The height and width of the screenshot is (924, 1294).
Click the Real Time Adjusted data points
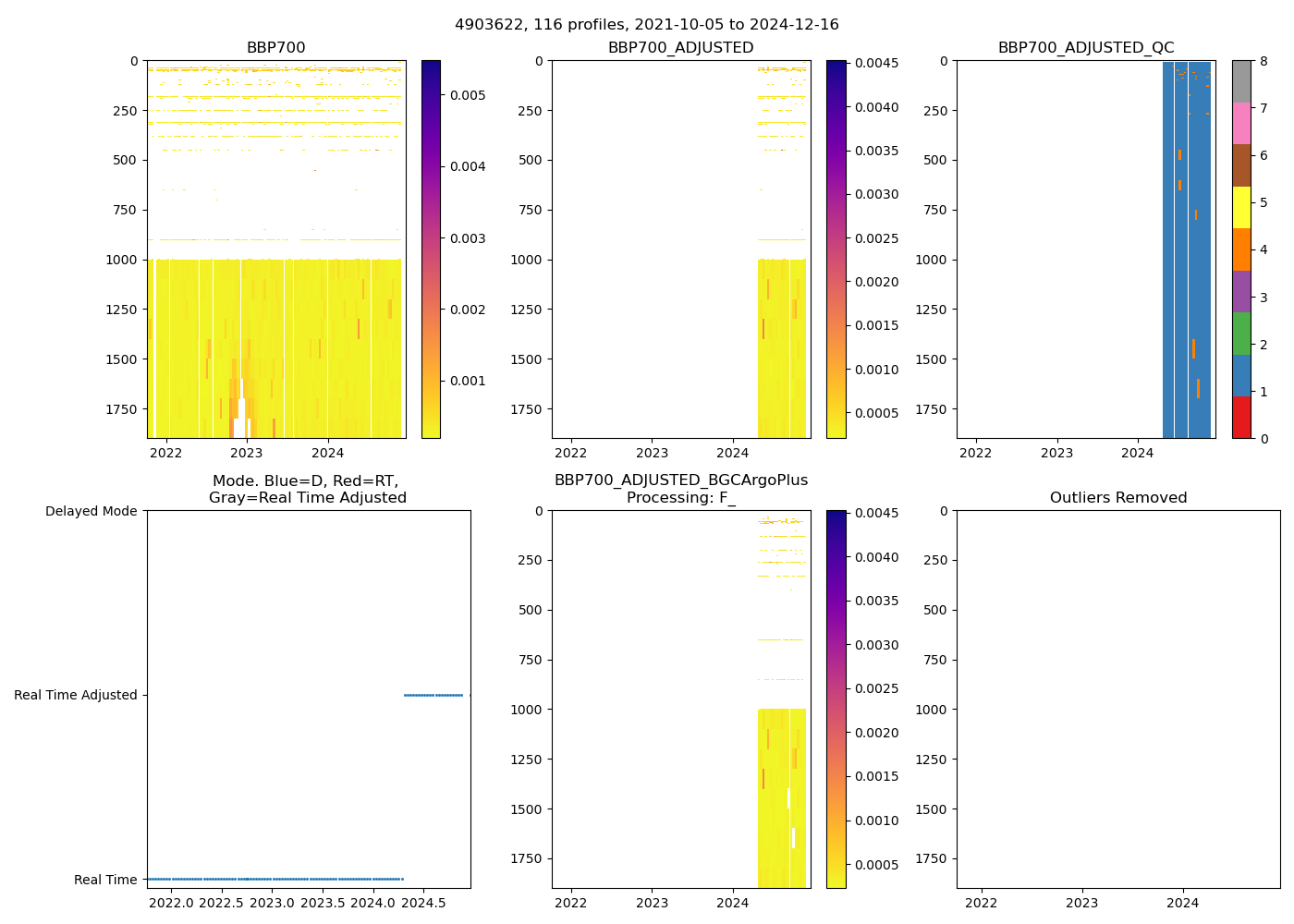point(433,695)
